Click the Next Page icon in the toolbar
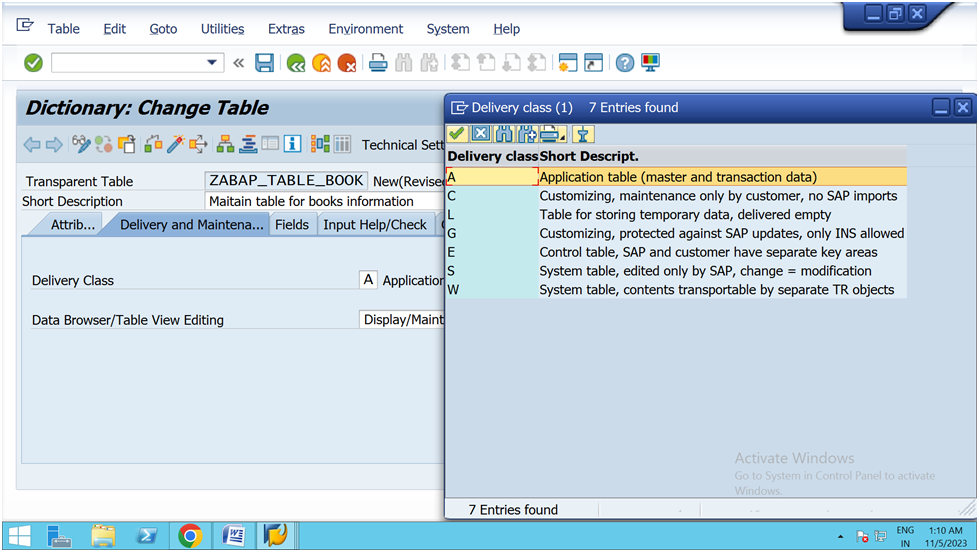 pos(511,62)
